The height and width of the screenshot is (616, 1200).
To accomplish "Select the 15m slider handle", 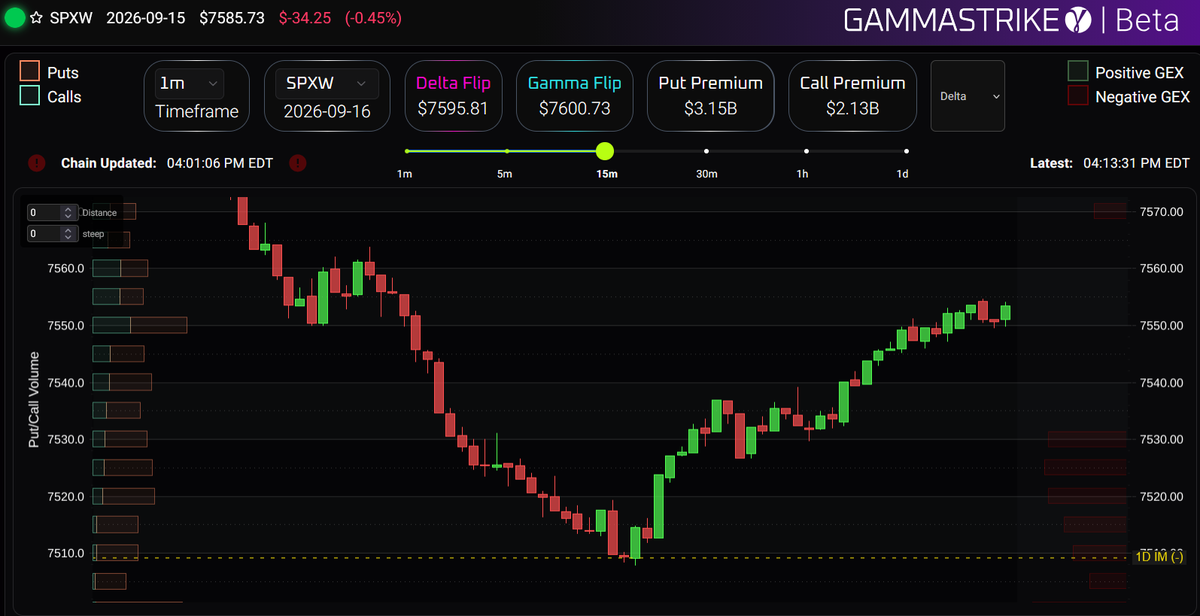I will click(604, 151).
